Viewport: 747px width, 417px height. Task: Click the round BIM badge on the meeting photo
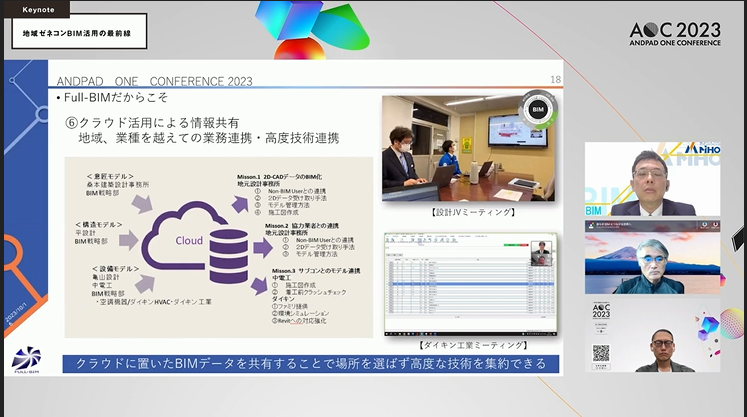(538, 109)
